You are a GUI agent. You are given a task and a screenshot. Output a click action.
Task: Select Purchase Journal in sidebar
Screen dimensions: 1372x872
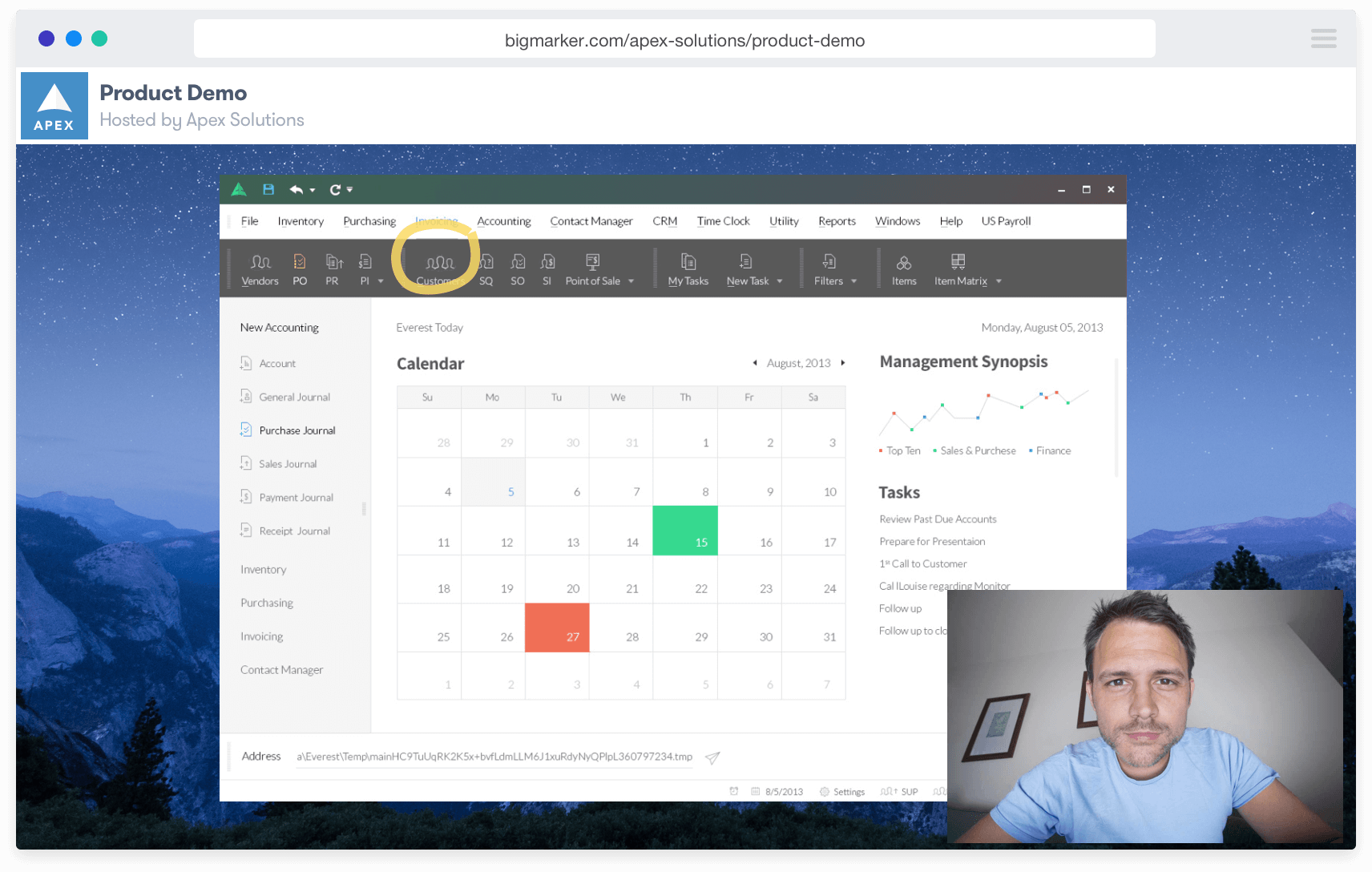pyautogui.click(x=297, y=430)
